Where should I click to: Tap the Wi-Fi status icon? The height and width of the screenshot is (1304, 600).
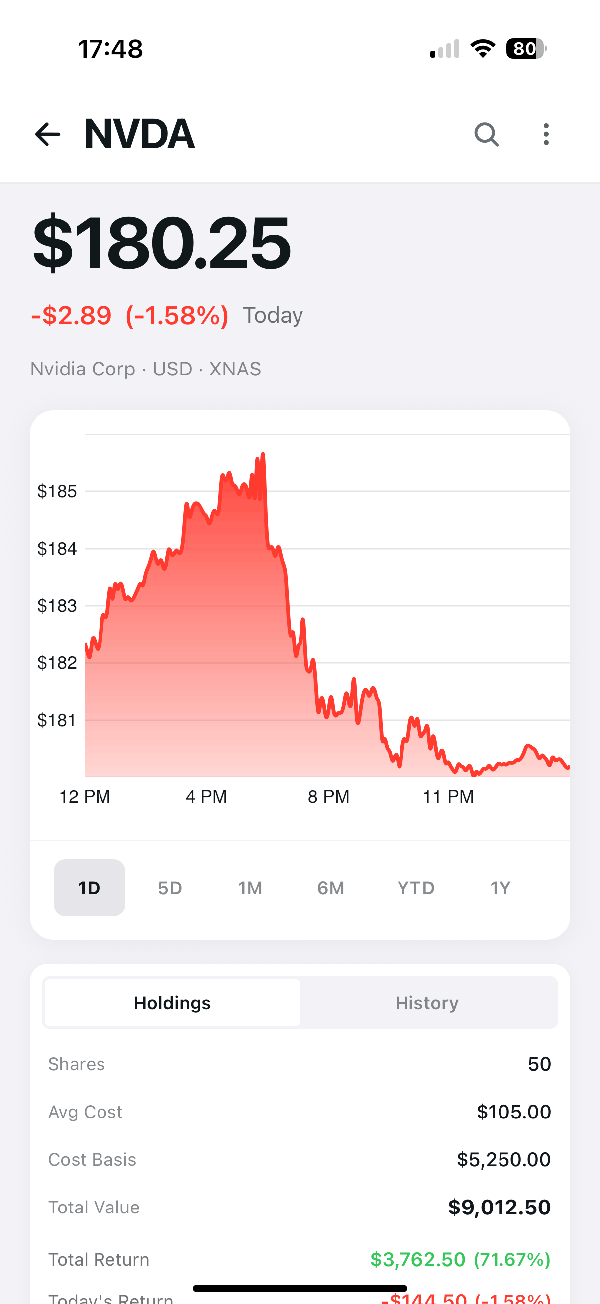click(484, 49)
